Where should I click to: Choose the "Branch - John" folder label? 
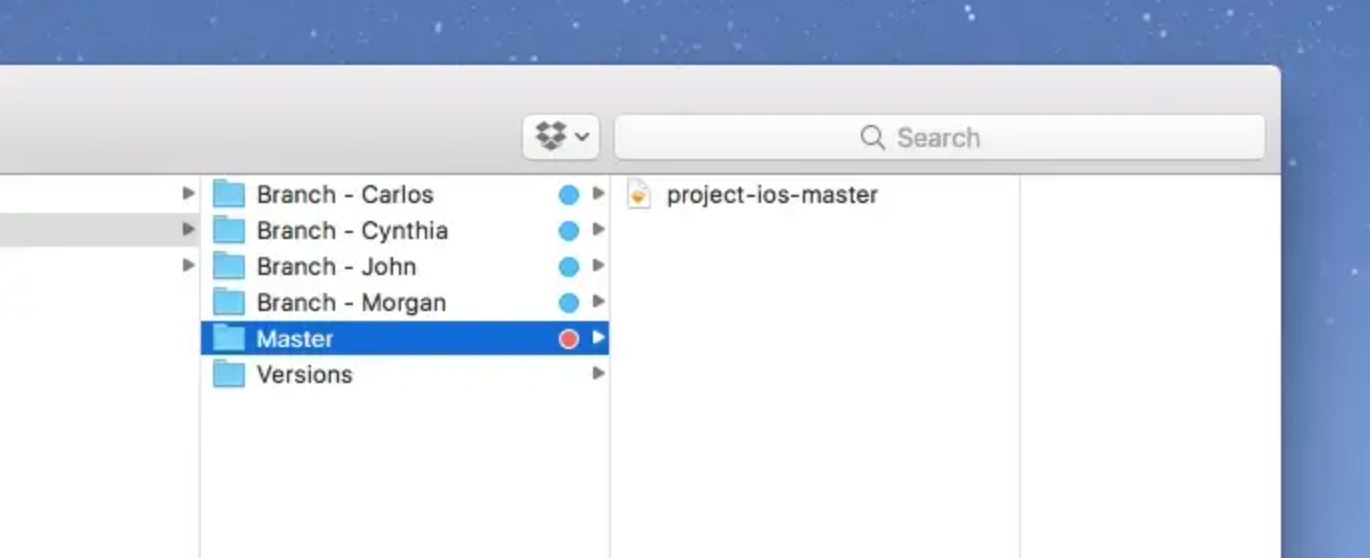pos(336,266)
